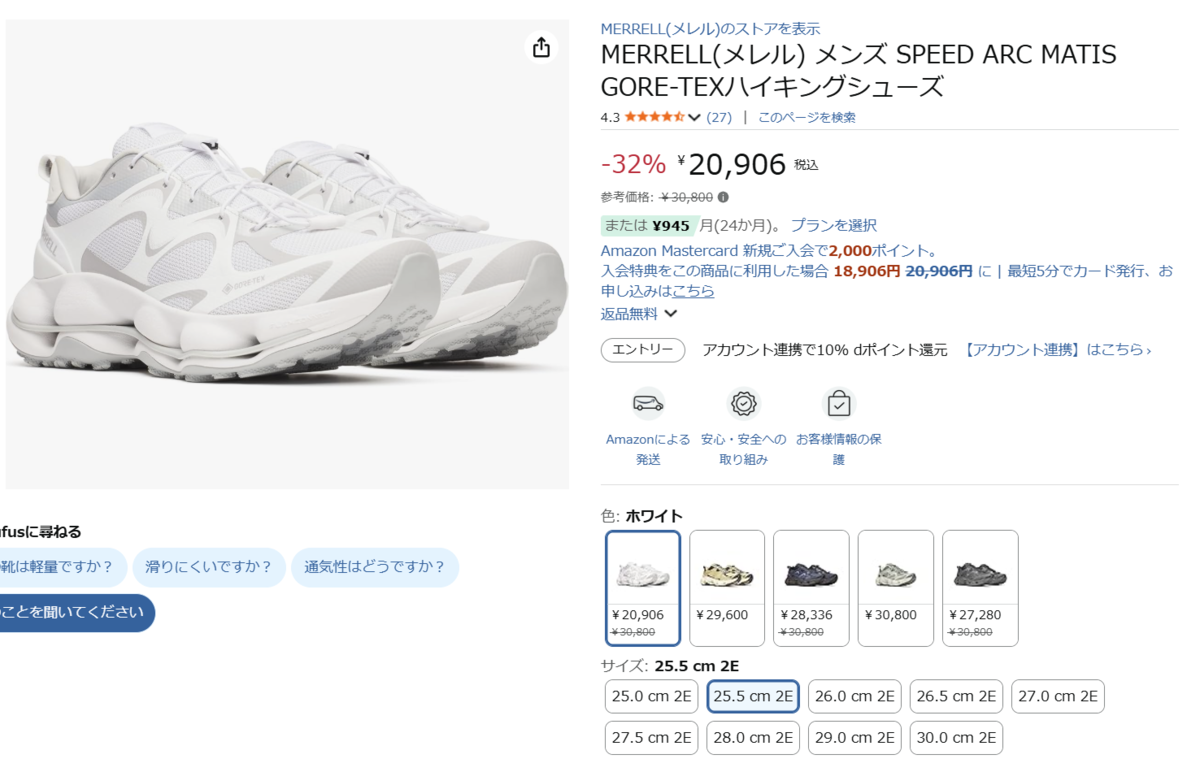1200x759 pixels.
Task: Select the navy shoe color at ¥28,336
Action: pyautogui.click(x=811, y=588)
